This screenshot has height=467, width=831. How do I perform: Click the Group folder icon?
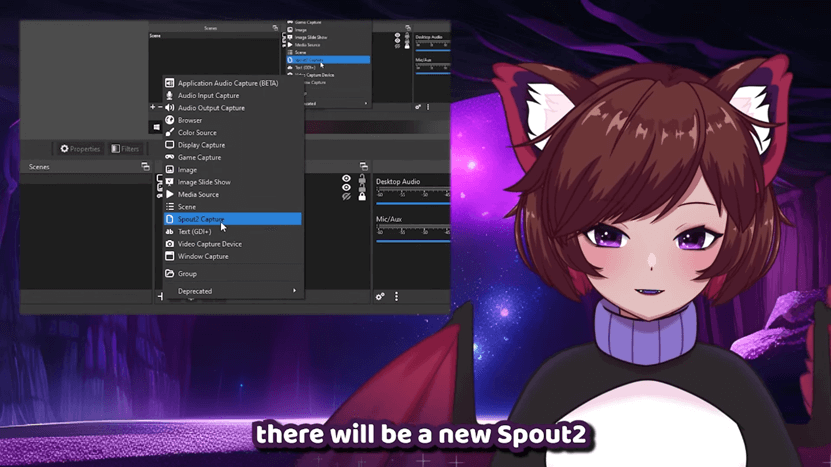(170, 273)
